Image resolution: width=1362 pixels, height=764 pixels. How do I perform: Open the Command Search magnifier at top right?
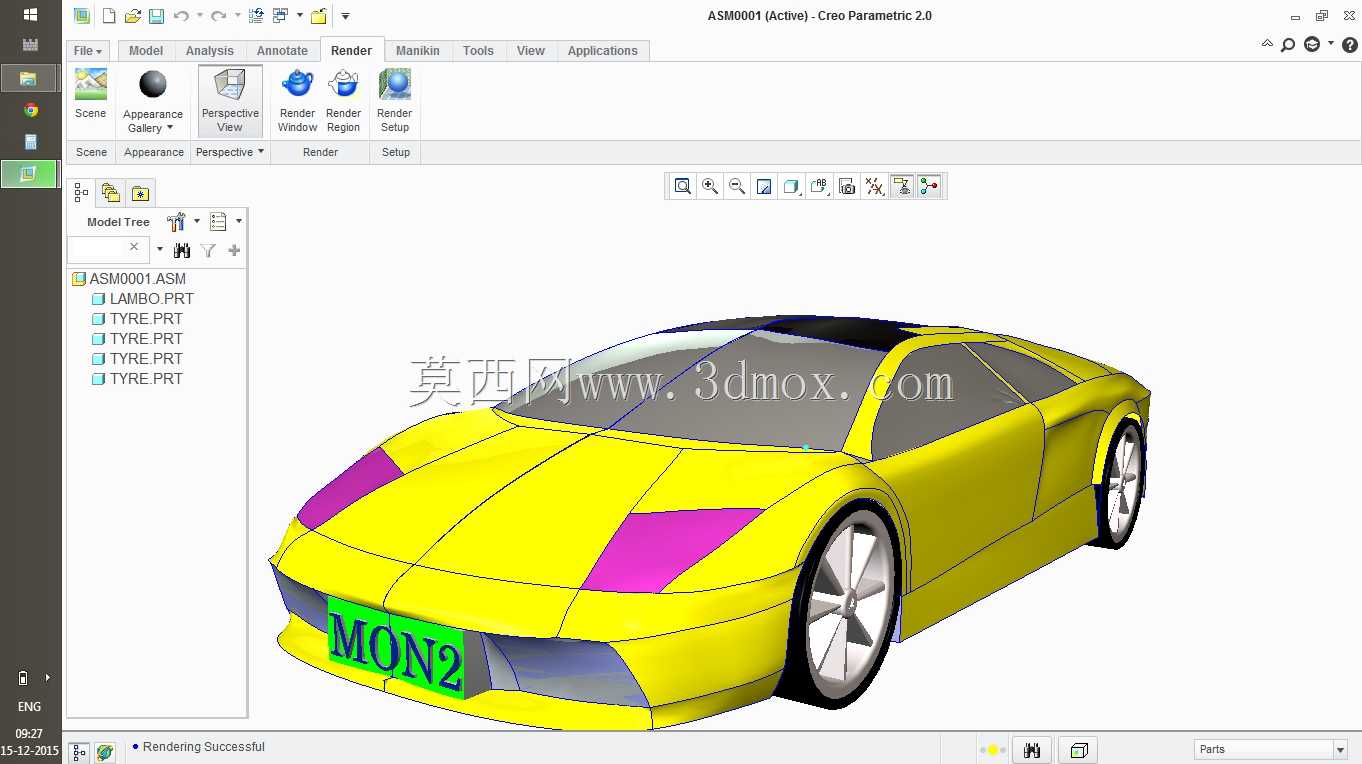[x=1288, y=45]
